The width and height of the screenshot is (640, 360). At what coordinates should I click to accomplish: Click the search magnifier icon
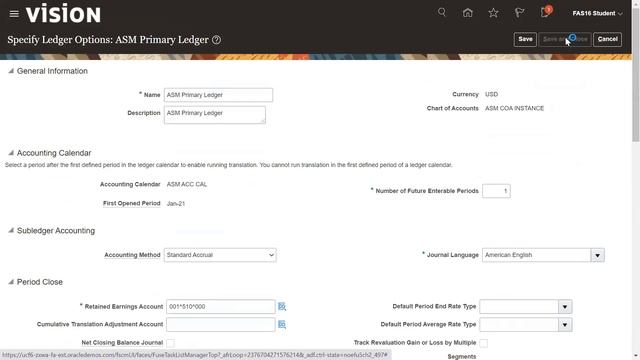click(x=442, y=12)
